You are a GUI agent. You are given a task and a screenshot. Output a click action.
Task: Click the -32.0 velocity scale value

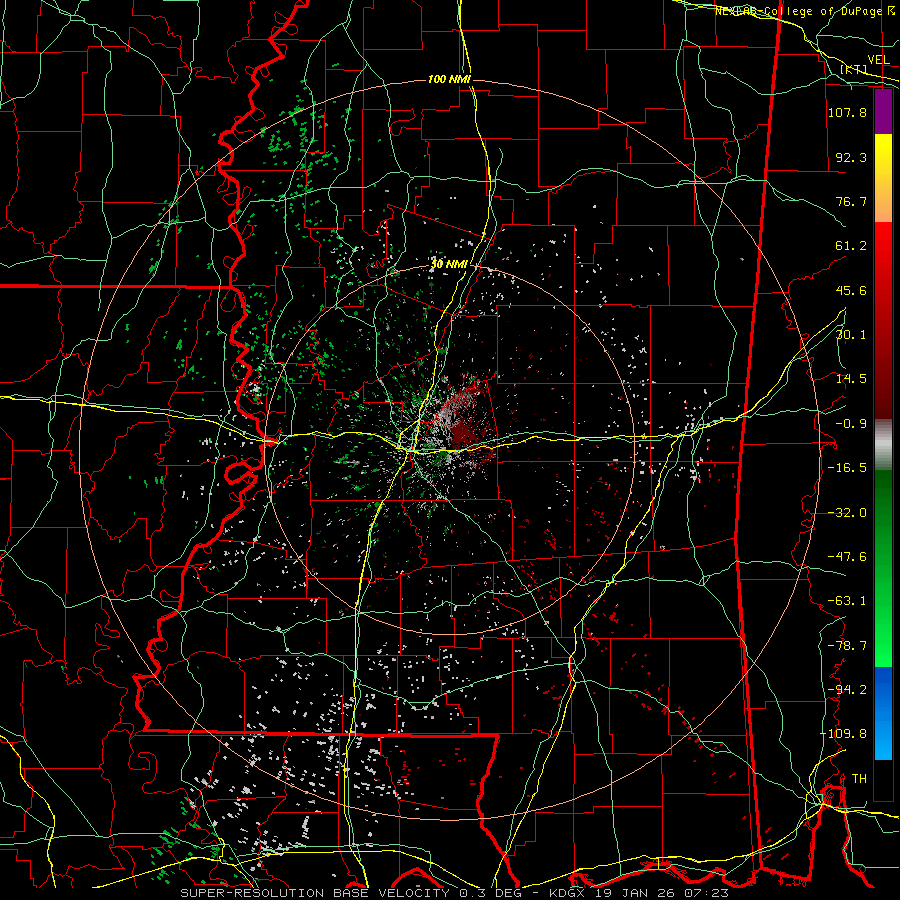tap(847, 513)
